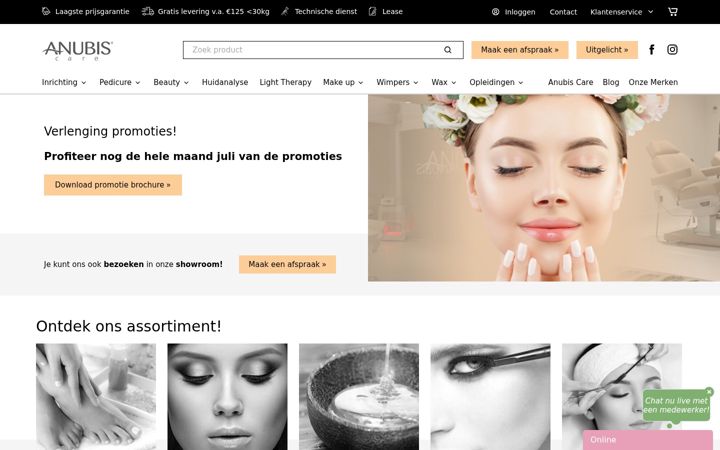Click the Inloggen link

tap(520, 12)
